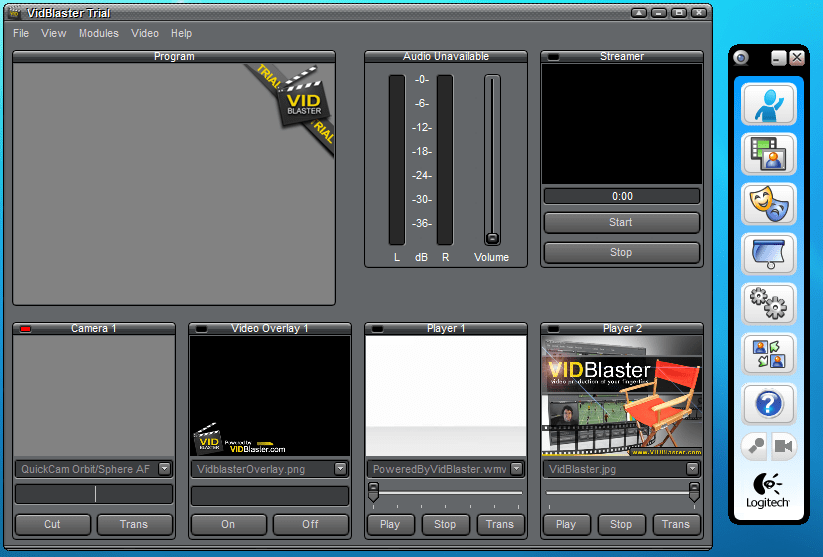
Task: Toggle the Camera 1 red indicator
Action: pyautogui.click(x=25, y=329)
